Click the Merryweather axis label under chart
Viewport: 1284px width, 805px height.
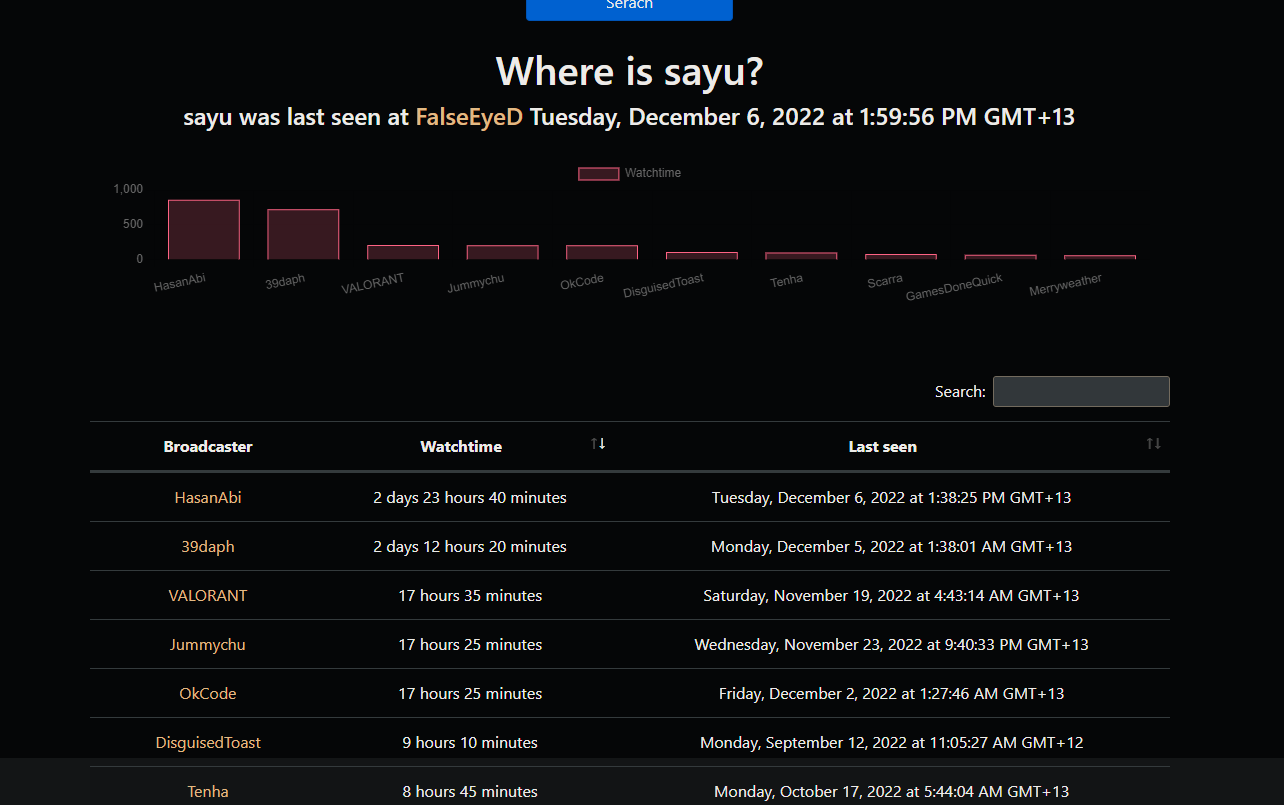(x=1066, y=286)
